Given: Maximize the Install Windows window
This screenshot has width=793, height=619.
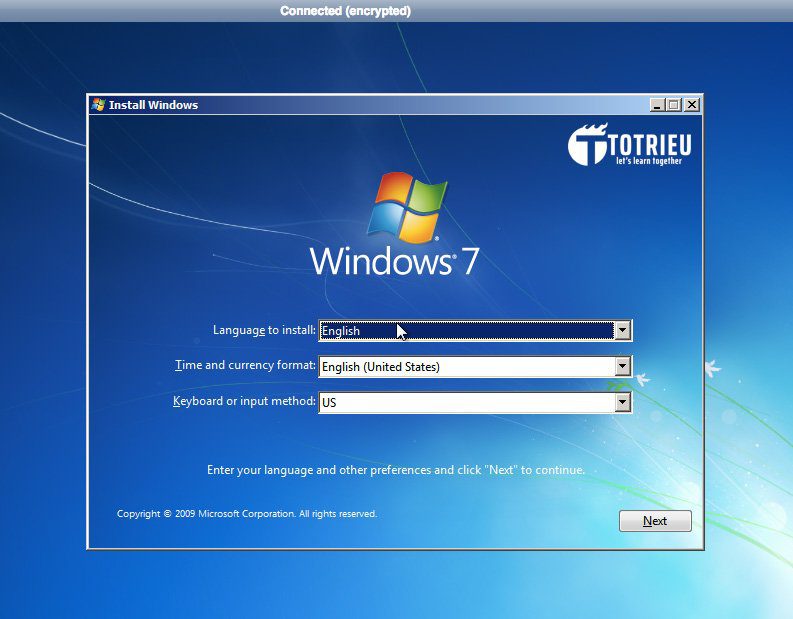Looking at the screenshot, I should tap(673, 105).
